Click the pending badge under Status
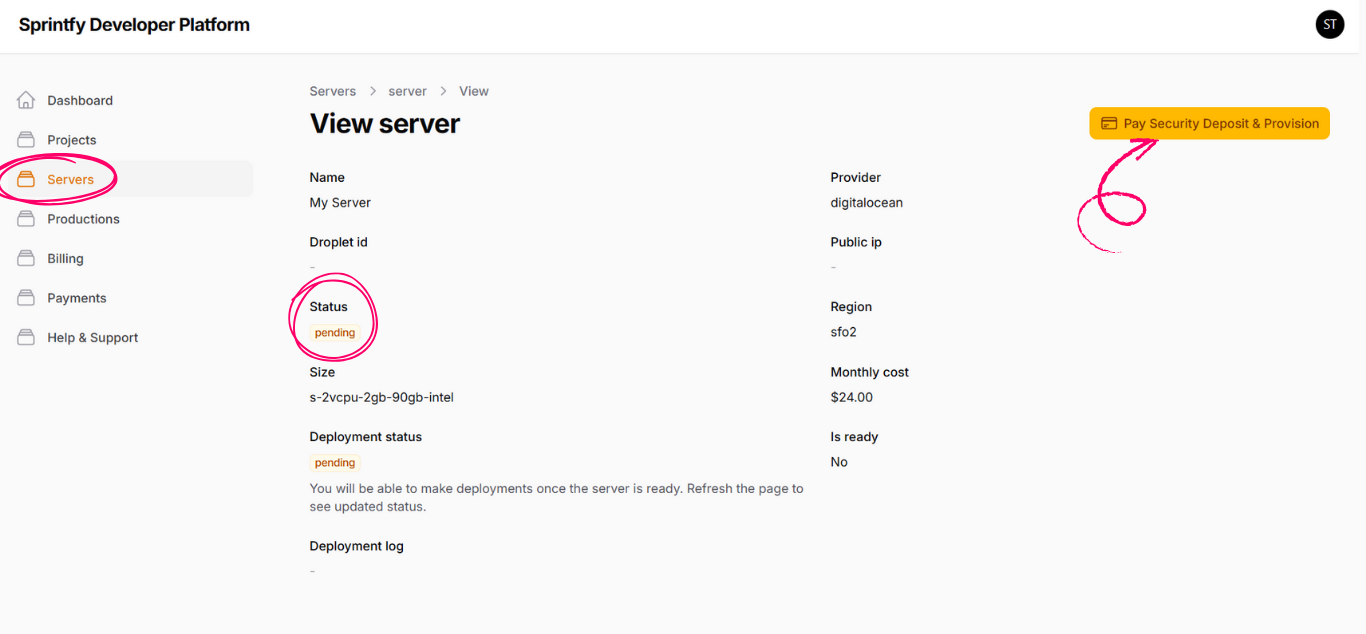Image resolution: width=1366 pixels, height=634 pixels. [335, 333]
